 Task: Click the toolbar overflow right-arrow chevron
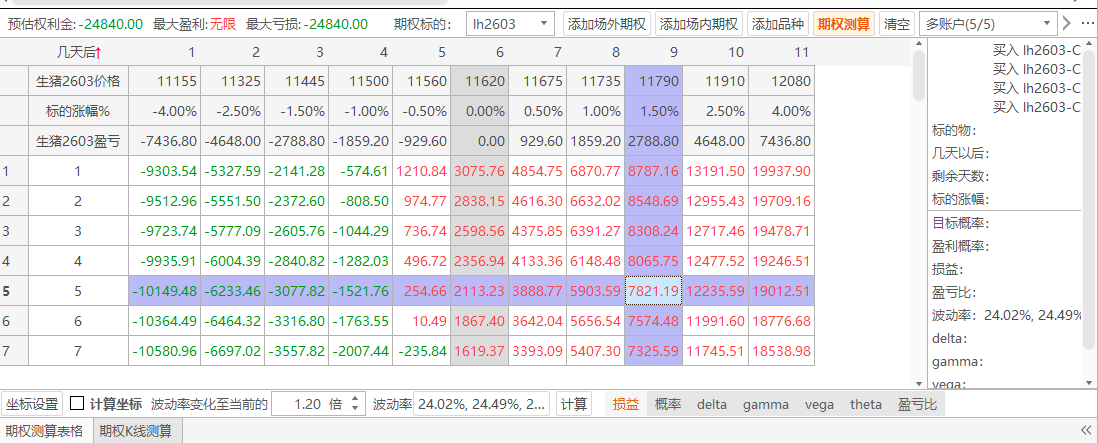coord(1067,23)
